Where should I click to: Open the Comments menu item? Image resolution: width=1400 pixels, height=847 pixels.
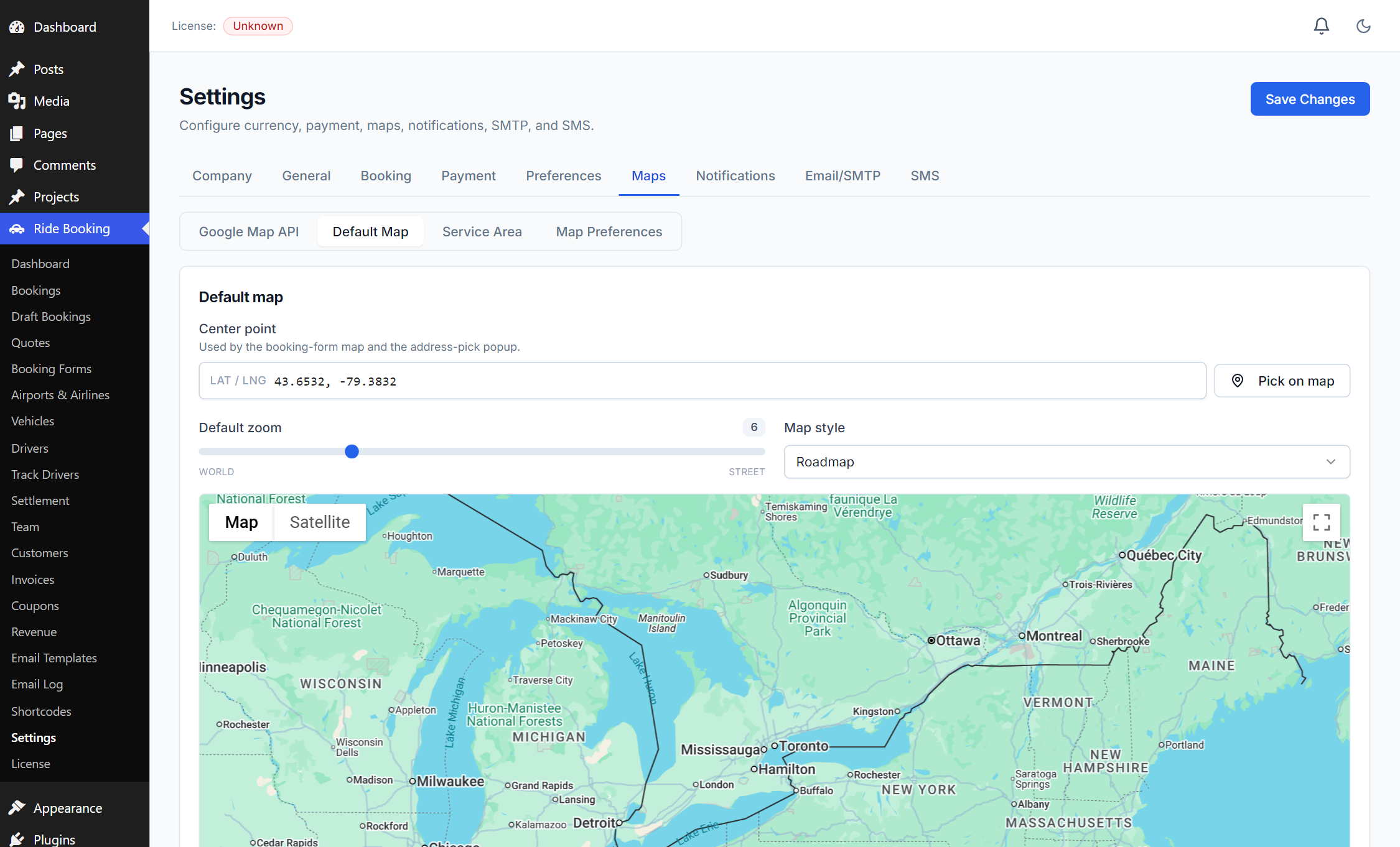pyautogui.click(x=75, y=165)
